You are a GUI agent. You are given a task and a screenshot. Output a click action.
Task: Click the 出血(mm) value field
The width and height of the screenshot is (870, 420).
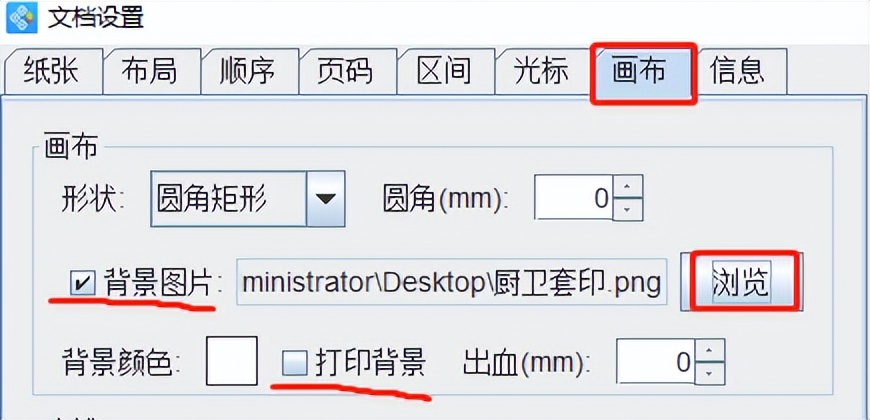point(656,361)
